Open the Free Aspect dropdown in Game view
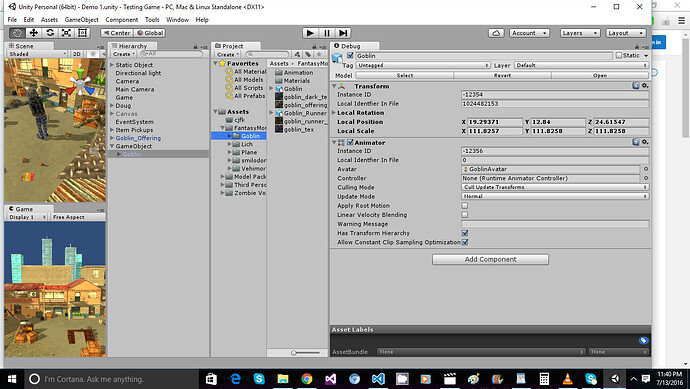Screen dimensions: 690x389 tap(77, 217)
